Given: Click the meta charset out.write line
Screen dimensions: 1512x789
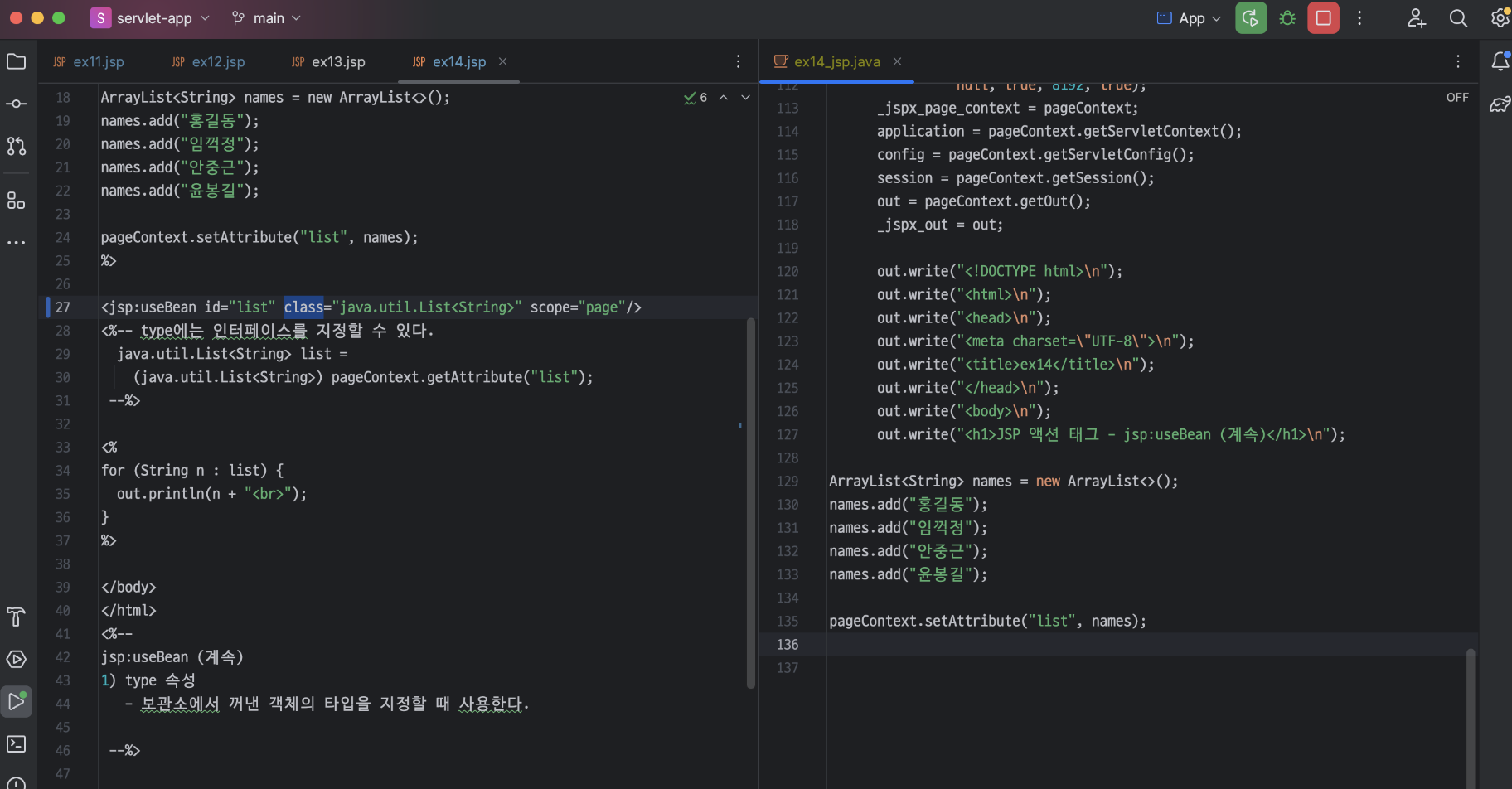Looking at the screenshot, I should coord(1035,341).
